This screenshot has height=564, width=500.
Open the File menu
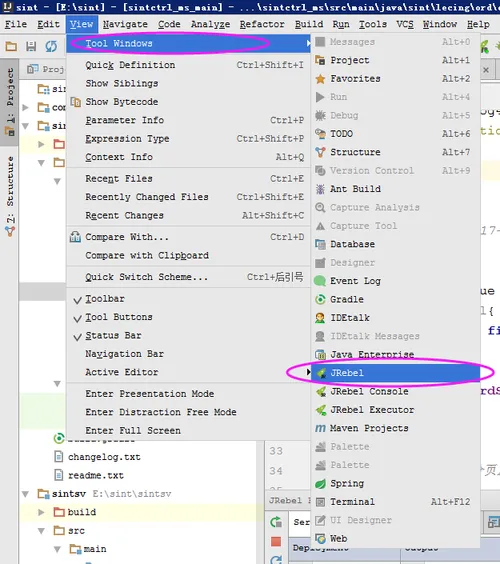click(16, 24)
